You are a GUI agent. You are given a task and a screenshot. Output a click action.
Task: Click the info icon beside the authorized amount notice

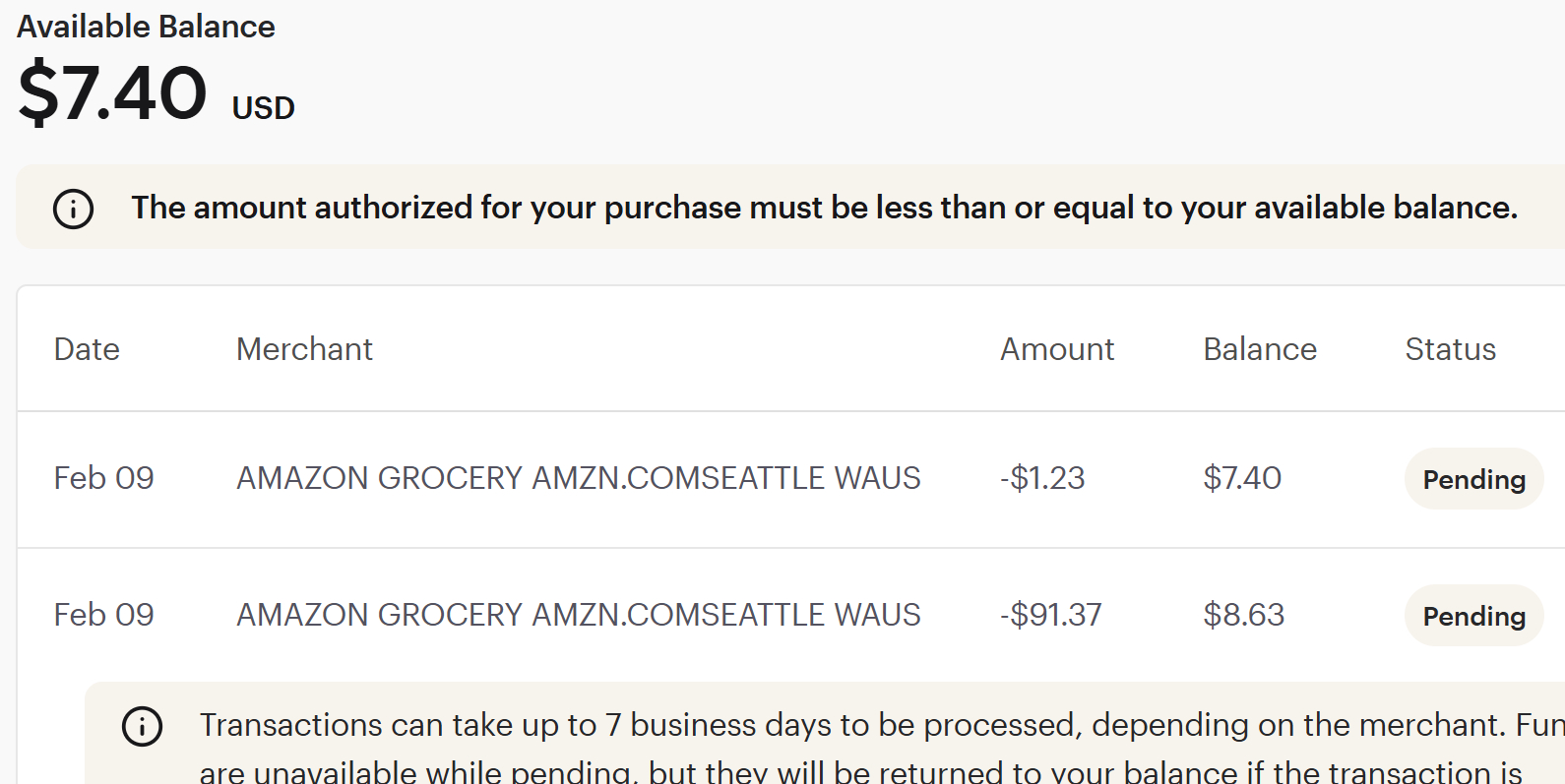[x=73, y=209]
